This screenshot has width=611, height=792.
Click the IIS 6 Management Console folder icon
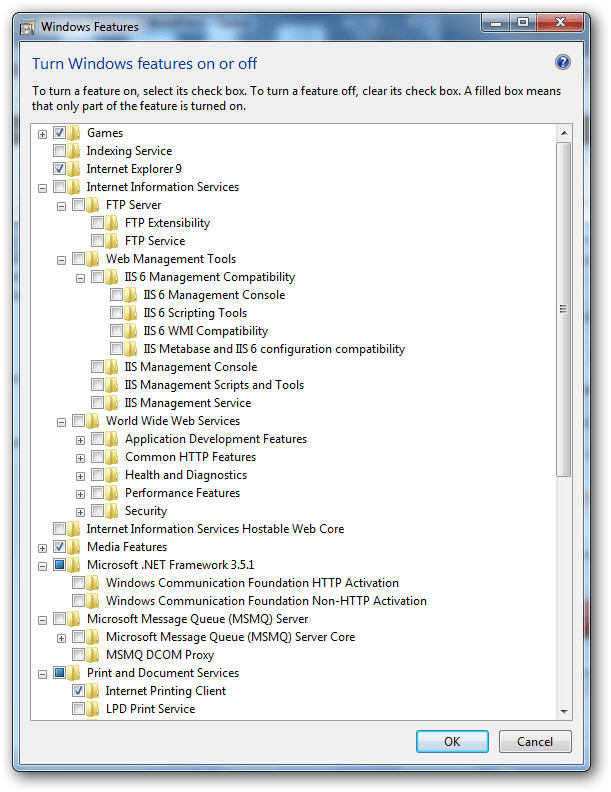click(x=131, y=295)
